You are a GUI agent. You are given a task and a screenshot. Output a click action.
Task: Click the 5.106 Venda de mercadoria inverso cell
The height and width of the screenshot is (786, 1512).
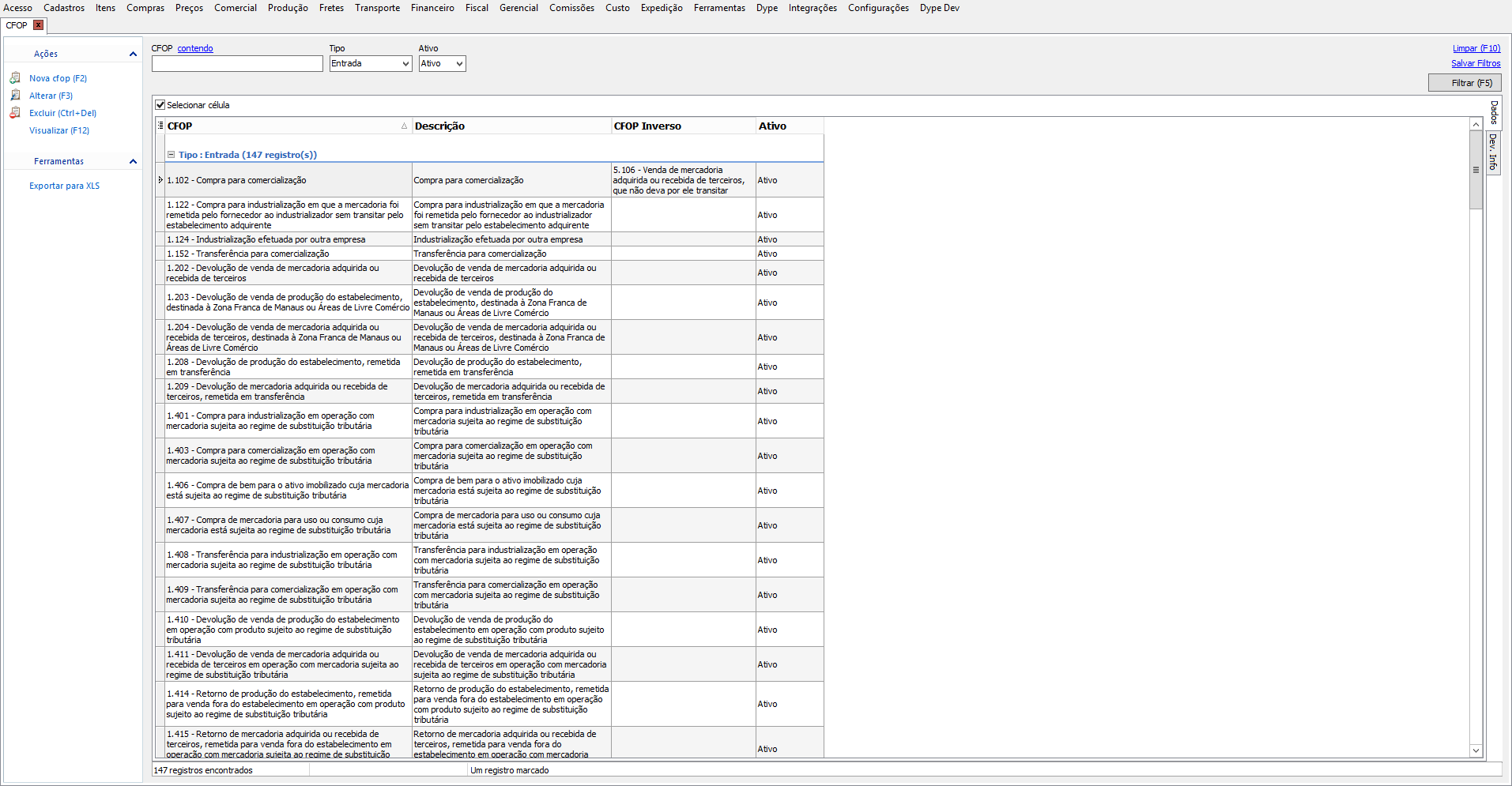pyautogui.click(x=684, y=180)
